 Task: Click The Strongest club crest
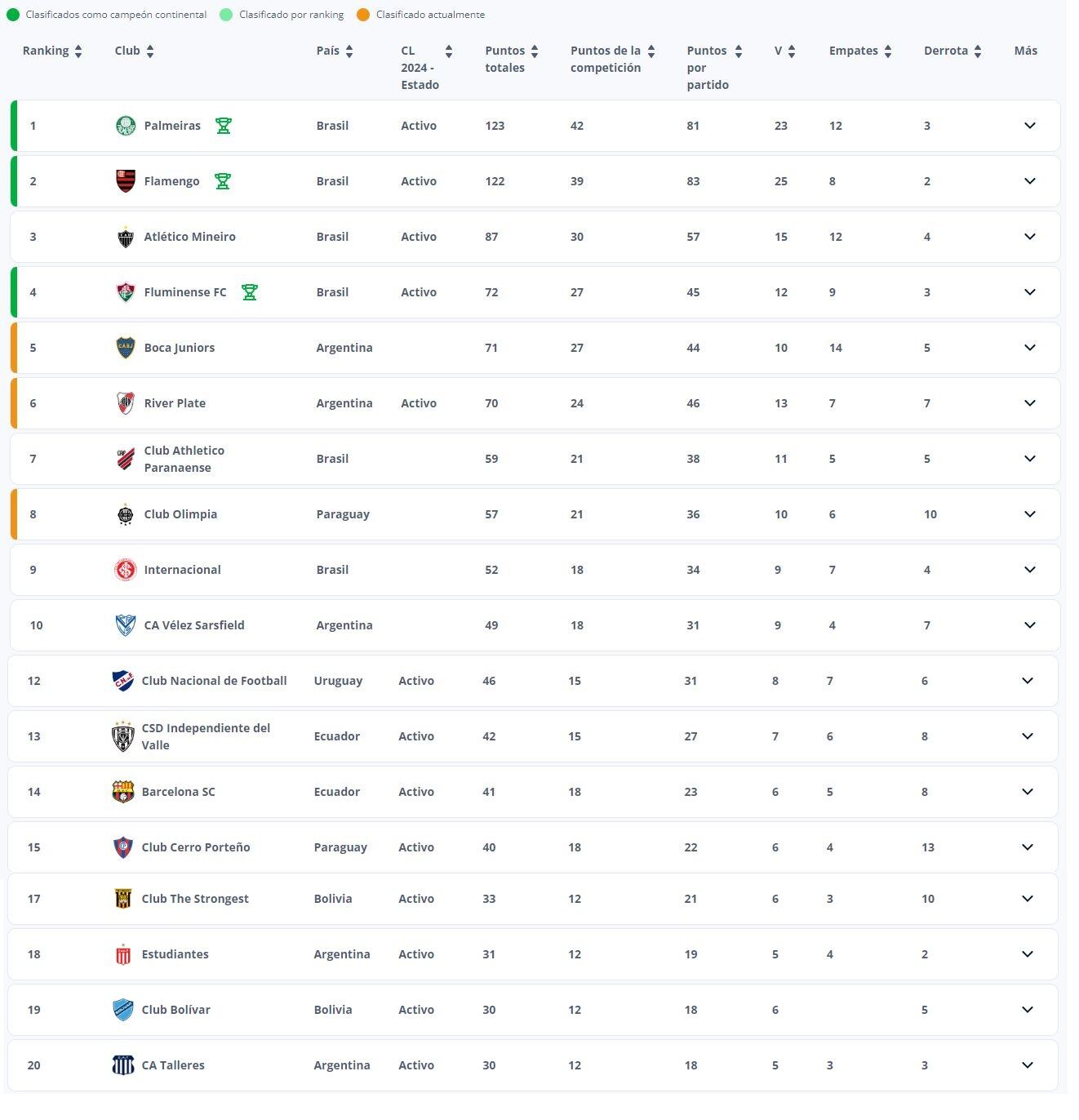(x=123, y=899)
